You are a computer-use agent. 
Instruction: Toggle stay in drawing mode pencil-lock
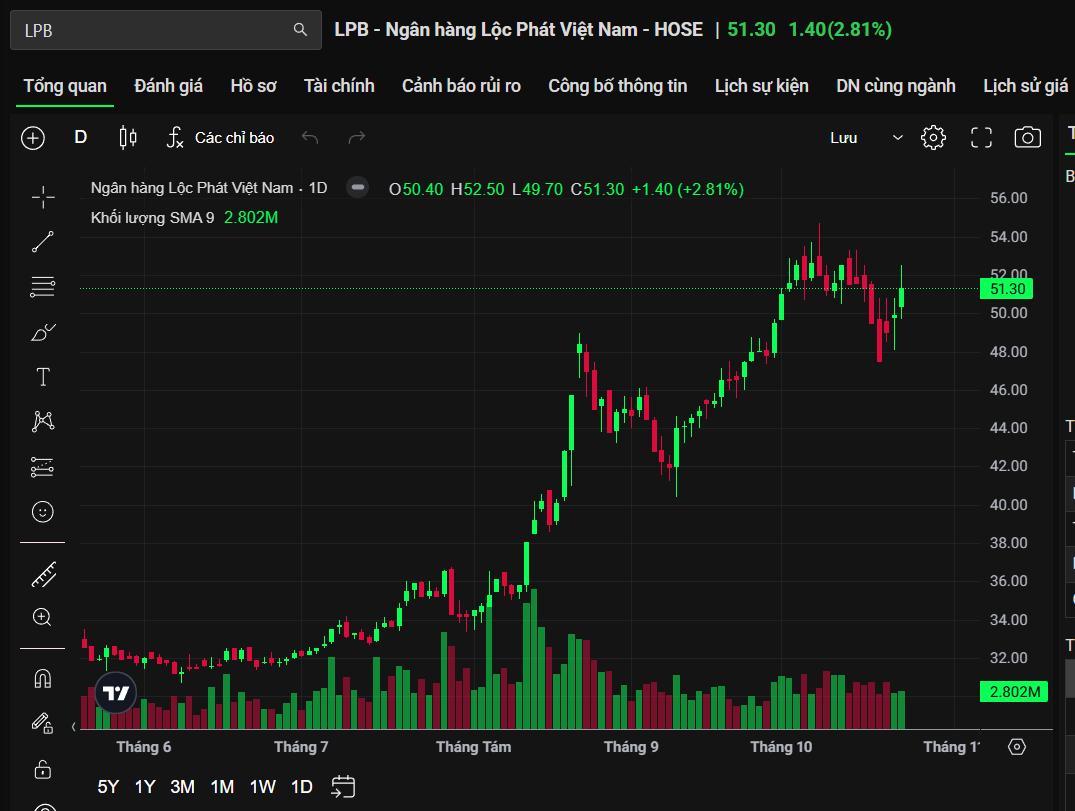click(x=43, y=722)
